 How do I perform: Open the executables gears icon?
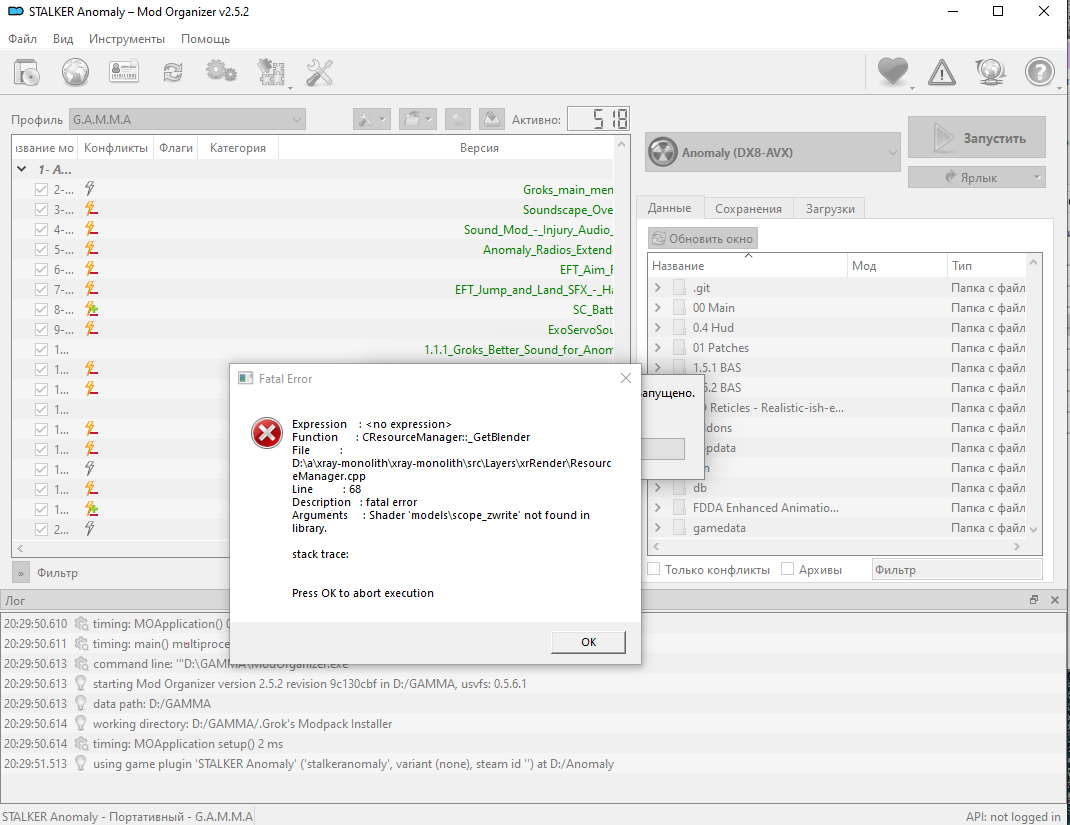(x=221, y=72)
